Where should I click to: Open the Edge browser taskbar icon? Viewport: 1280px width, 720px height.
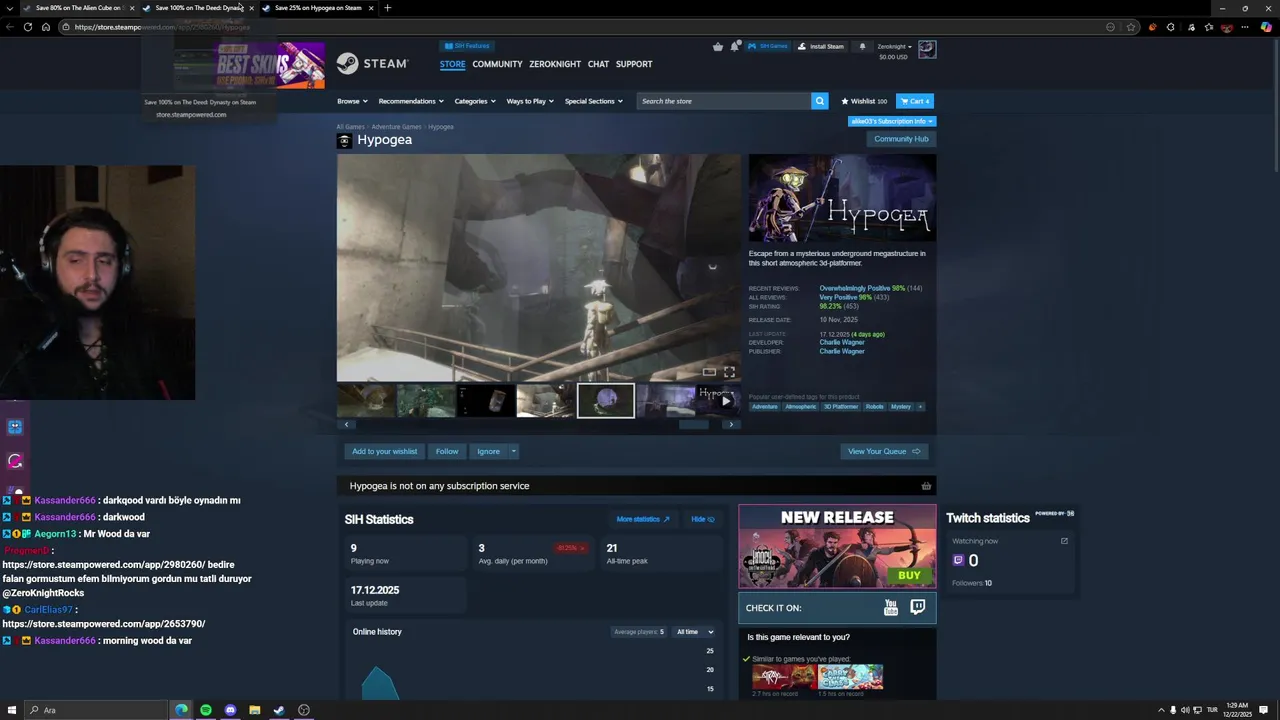181,710
